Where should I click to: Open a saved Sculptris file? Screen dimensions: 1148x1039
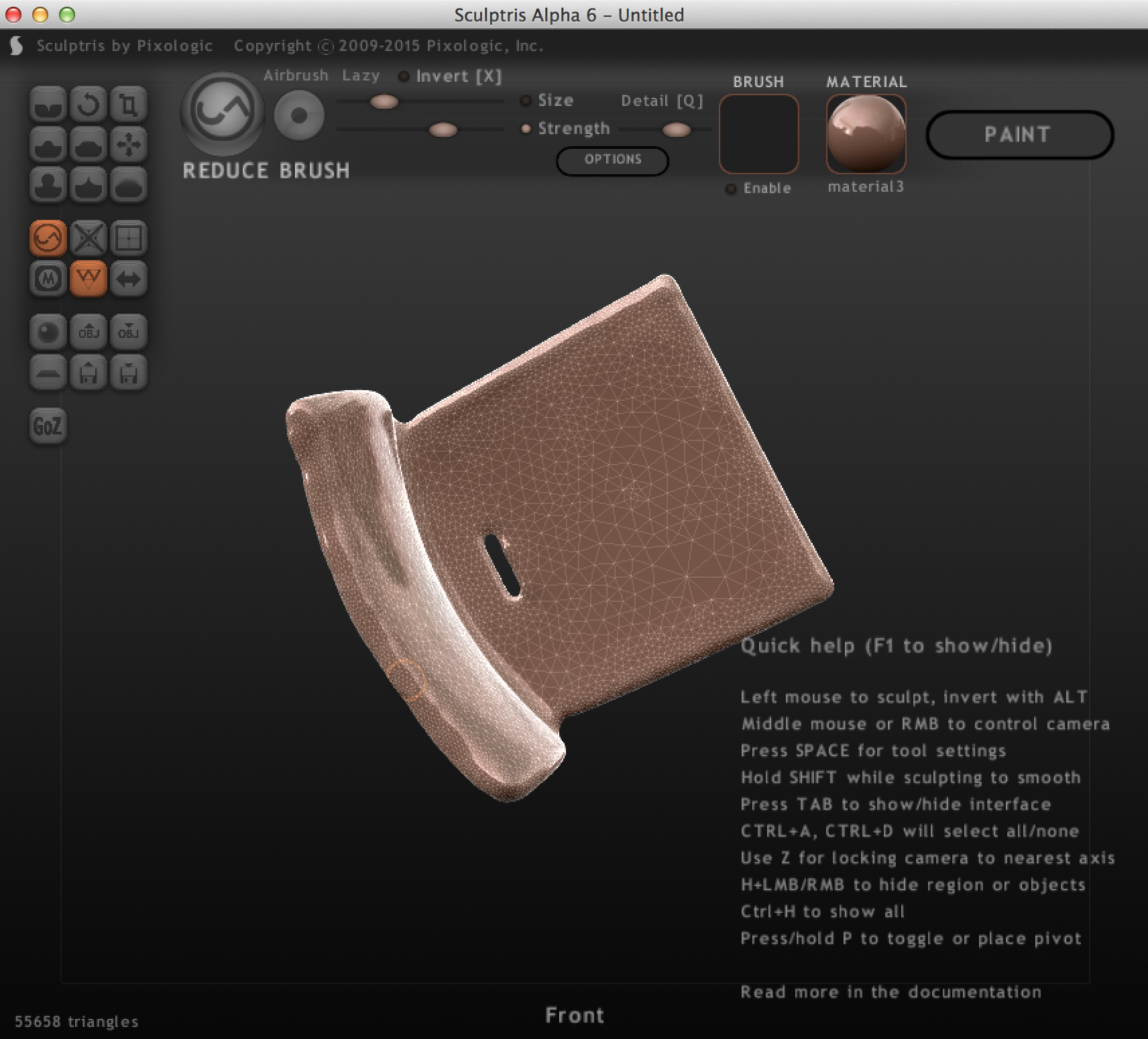tap(89, 373)
